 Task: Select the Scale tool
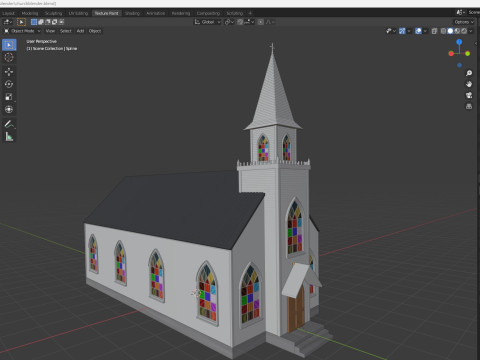click(9, 97)
